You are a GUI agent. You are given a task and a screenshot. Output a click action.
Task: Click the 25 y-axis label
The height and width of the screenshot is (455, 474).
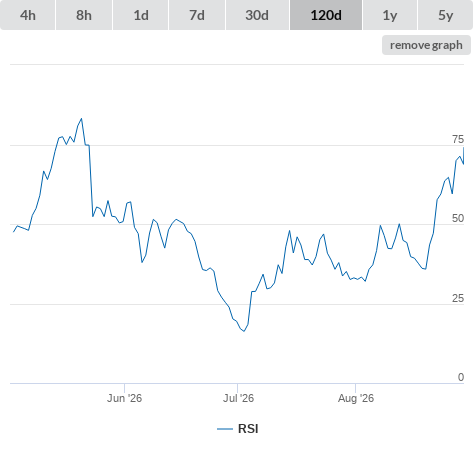(458, 298)
